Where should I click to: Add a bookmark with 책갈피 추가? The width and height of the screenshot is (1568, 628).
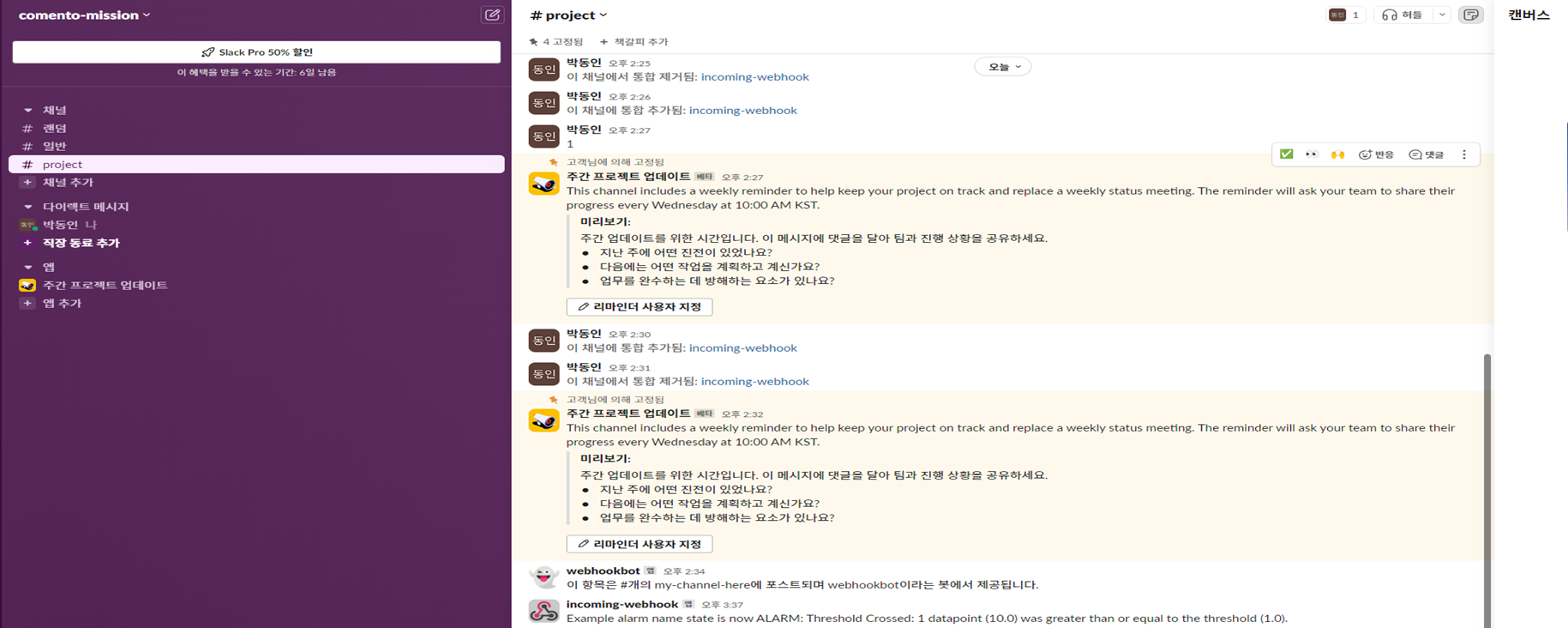pyautogui.click(x=634, y=41)
